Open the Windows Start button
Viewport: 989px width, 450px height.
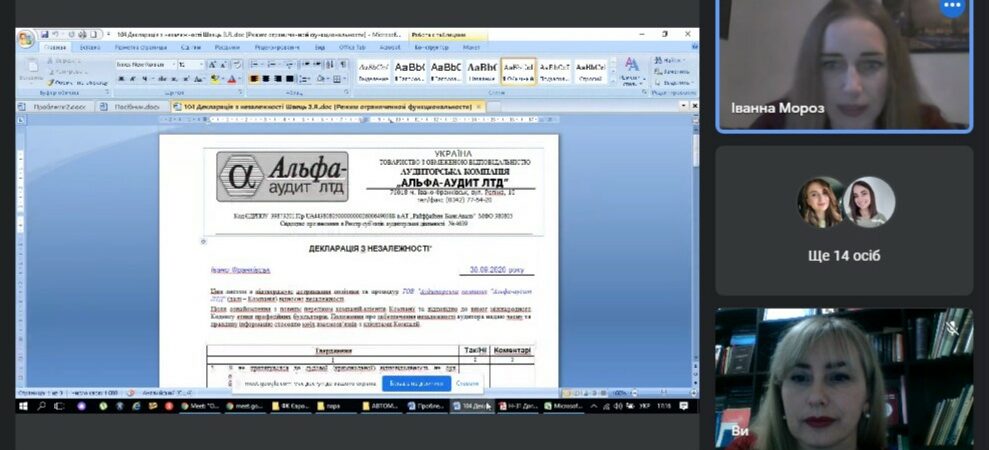pyautogui.click(x=23, y=406)
